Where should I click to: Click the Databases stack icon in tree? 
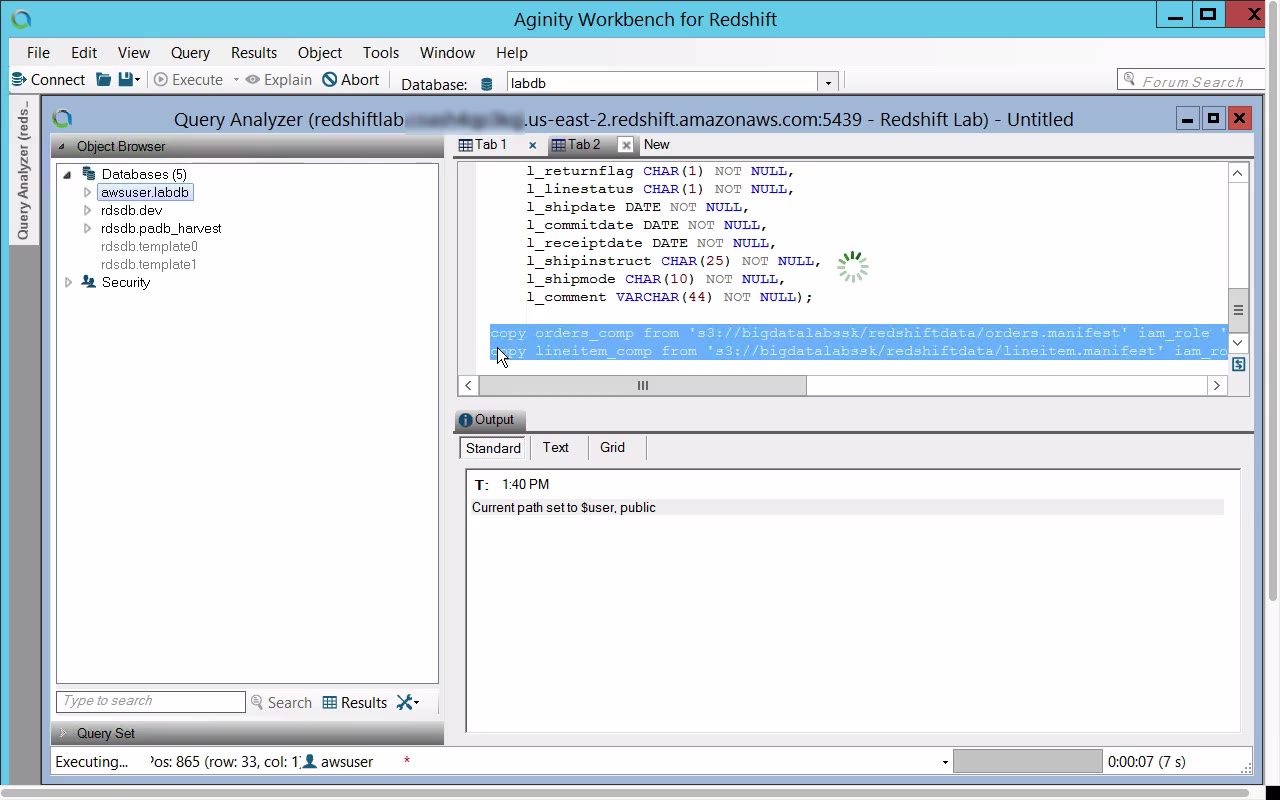(89, 174)
